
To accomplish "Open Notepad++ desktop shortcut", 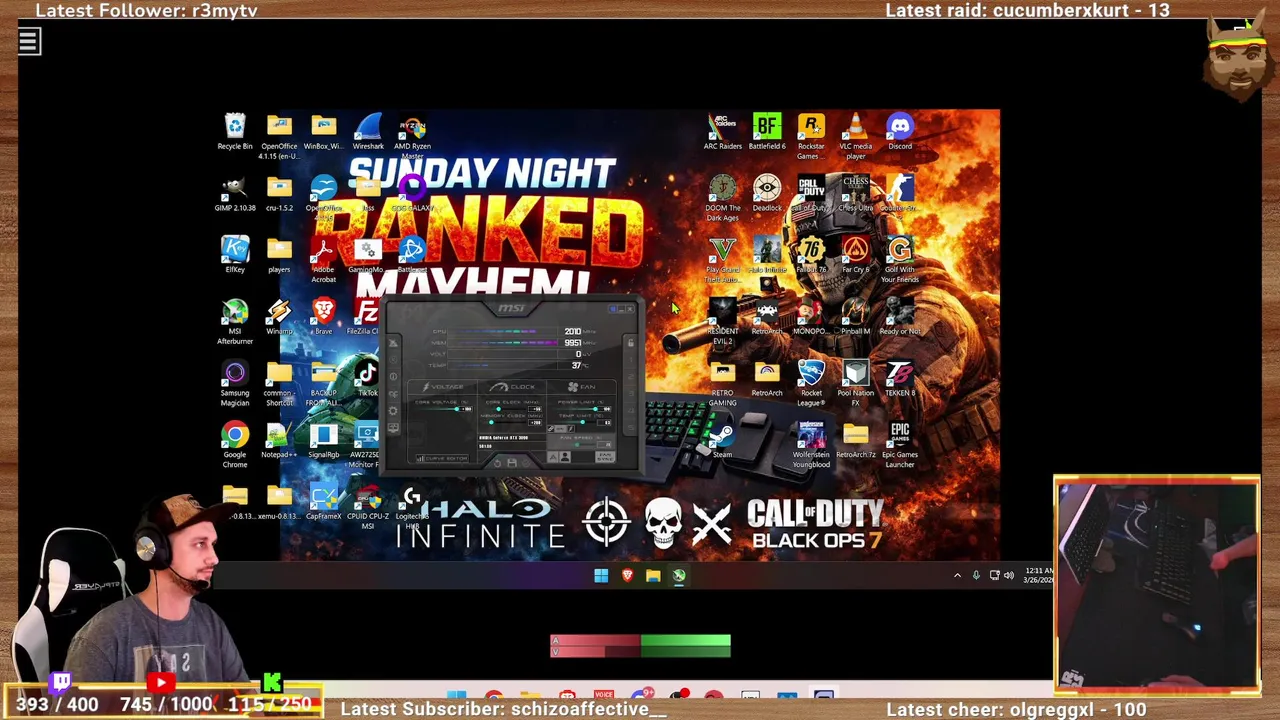I will (279, 440).
